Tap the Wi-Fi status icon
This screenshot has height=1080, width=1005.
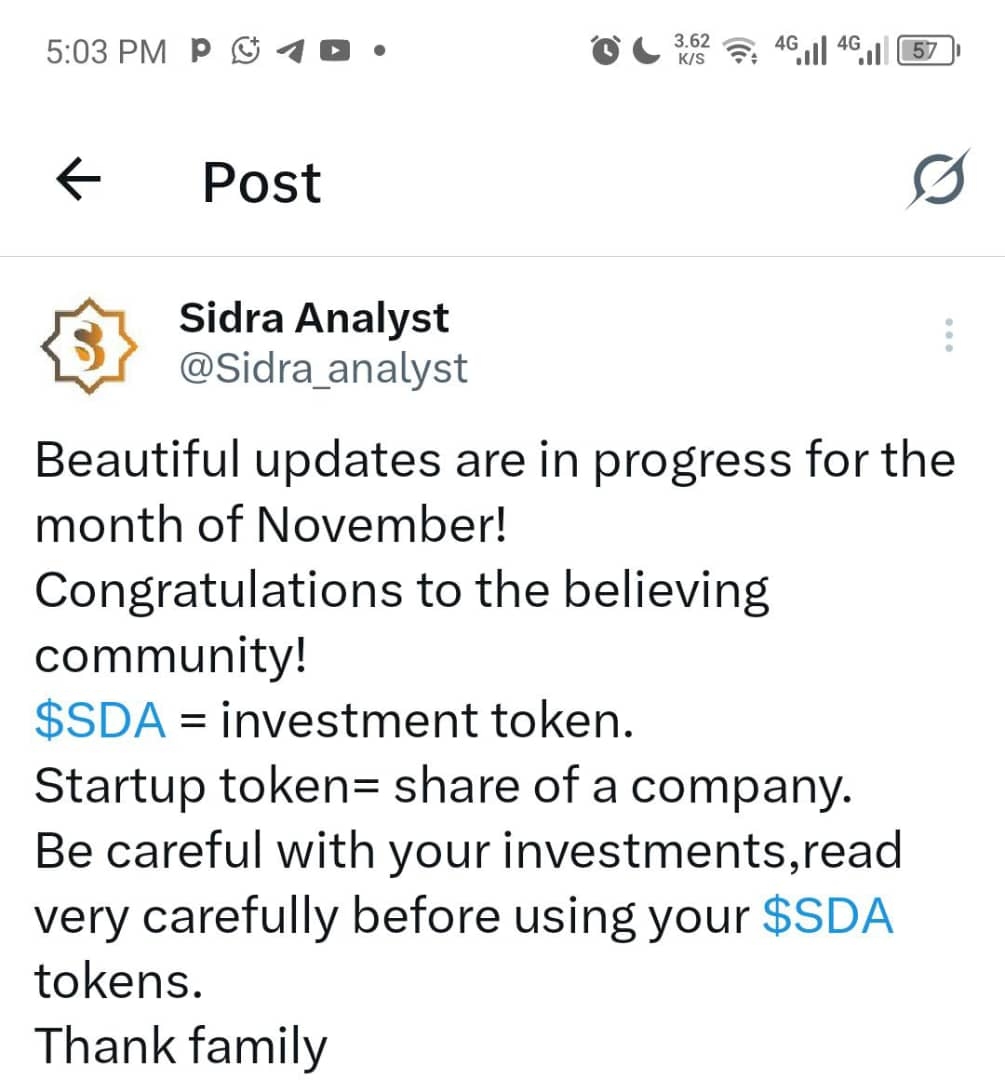(740, 50)
